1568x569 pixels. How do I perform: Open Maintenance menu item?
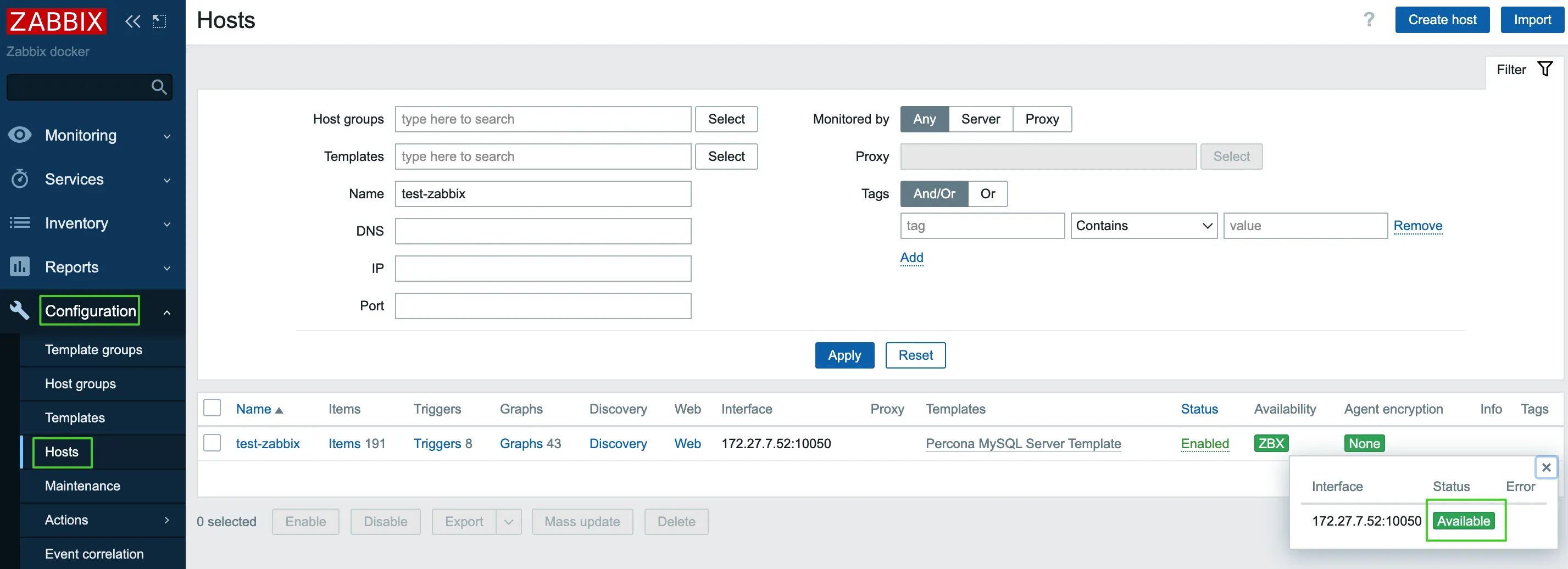(82, 486)
